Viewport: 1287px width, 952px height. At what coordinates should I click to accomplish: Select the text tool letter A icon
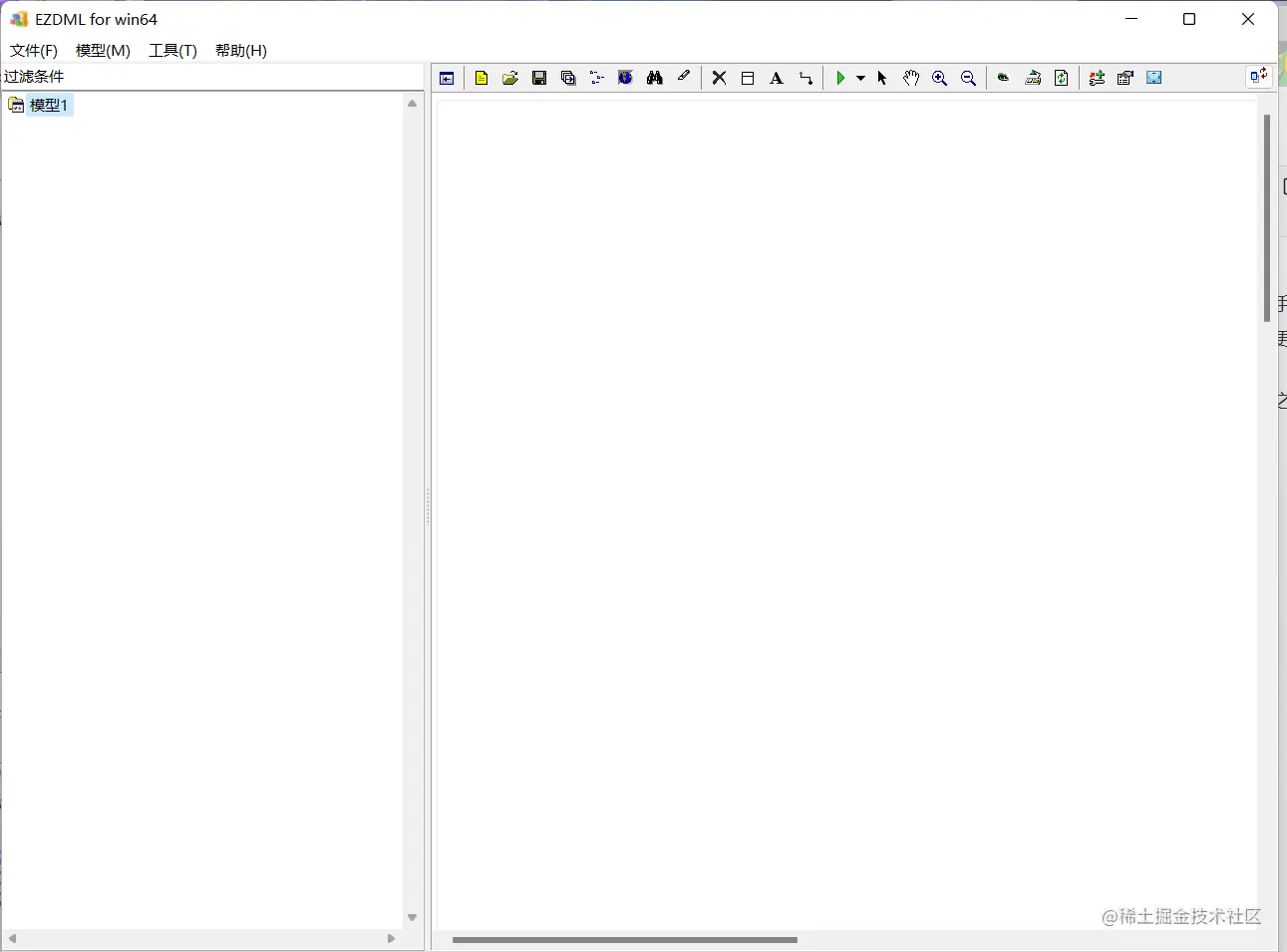[x=777, y=78]
